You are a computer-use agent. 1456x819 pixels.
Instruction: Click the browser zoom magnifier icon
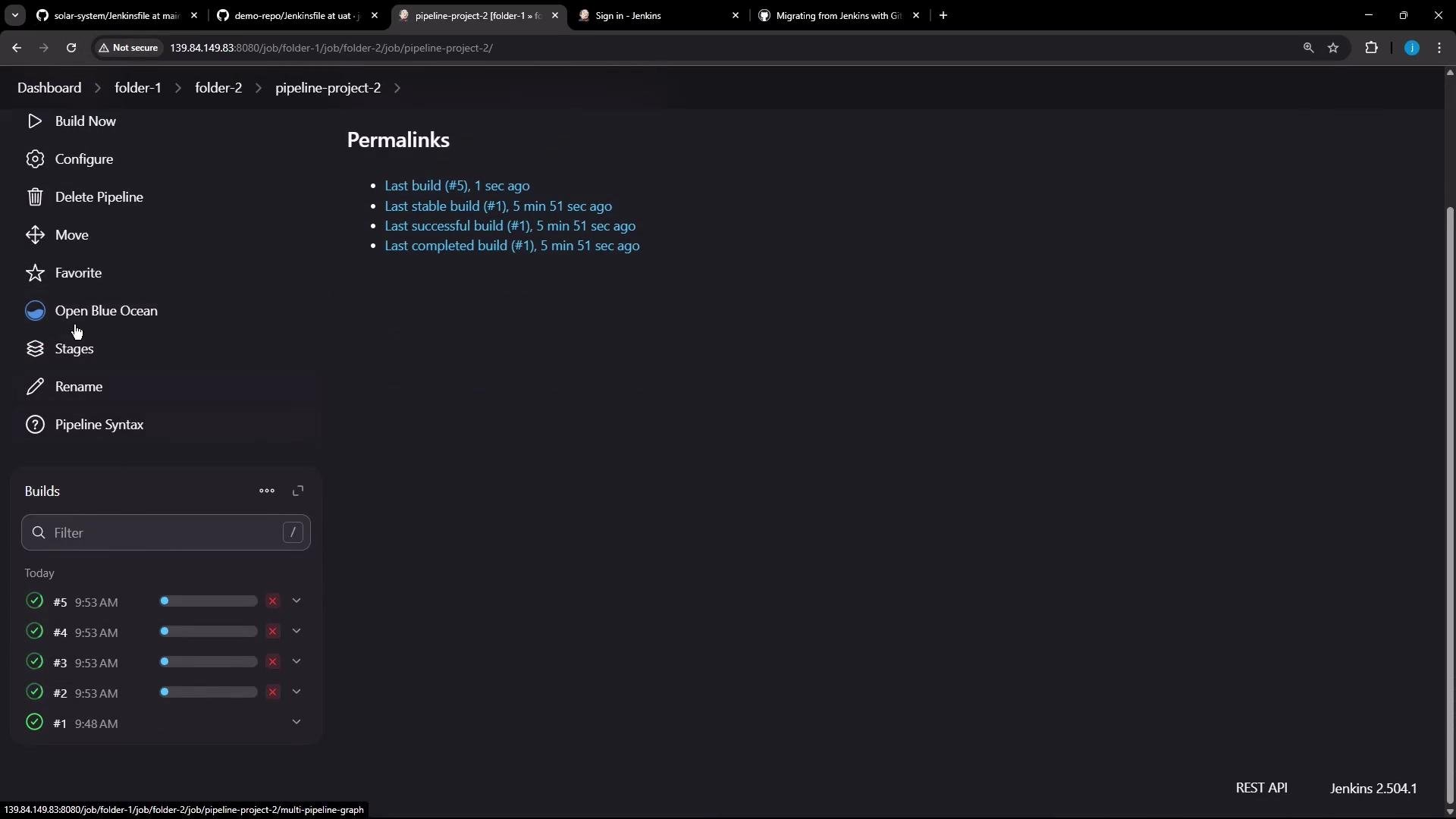(x=1308, y=48)
